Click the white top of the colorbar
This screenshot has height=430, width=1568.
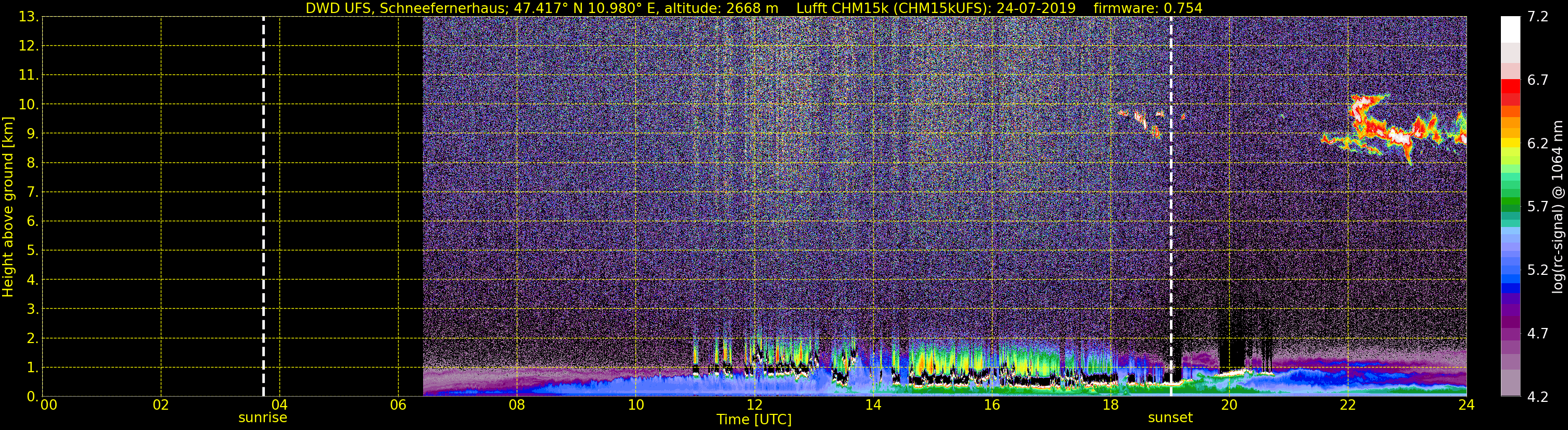1510,29
